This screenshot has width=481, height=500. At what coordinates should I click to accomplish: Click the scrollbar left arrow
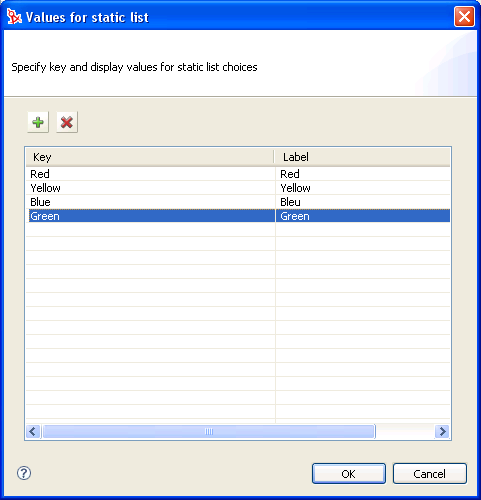33,432
